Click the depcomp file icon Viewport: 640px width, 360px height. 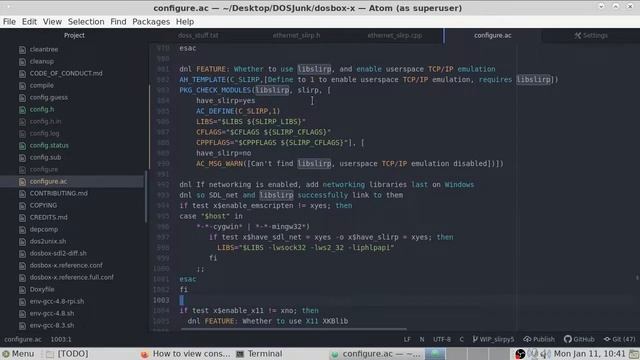(x=22, y=229)
